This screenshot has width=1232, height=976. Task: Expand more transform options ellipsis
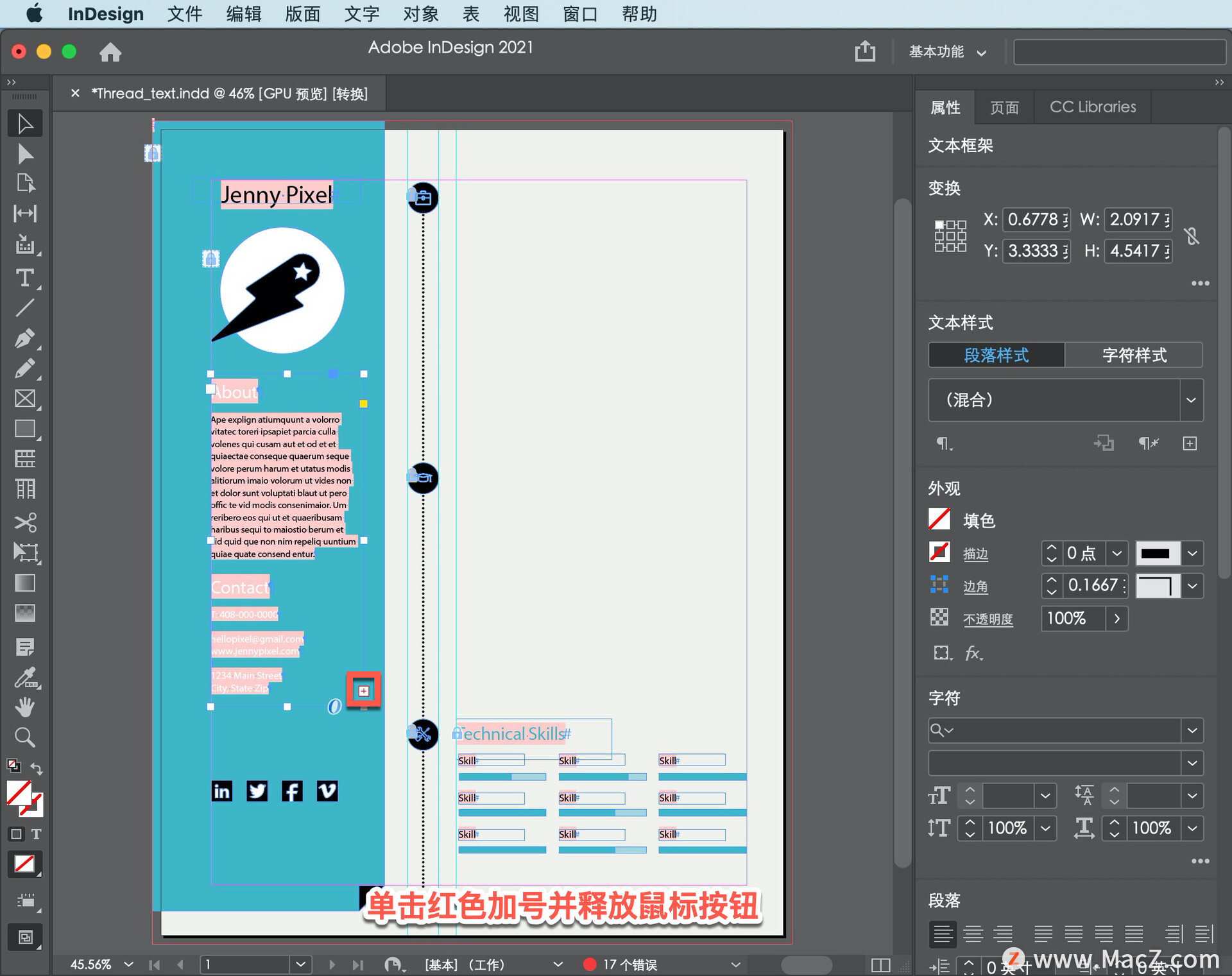tap(1200, 283)
